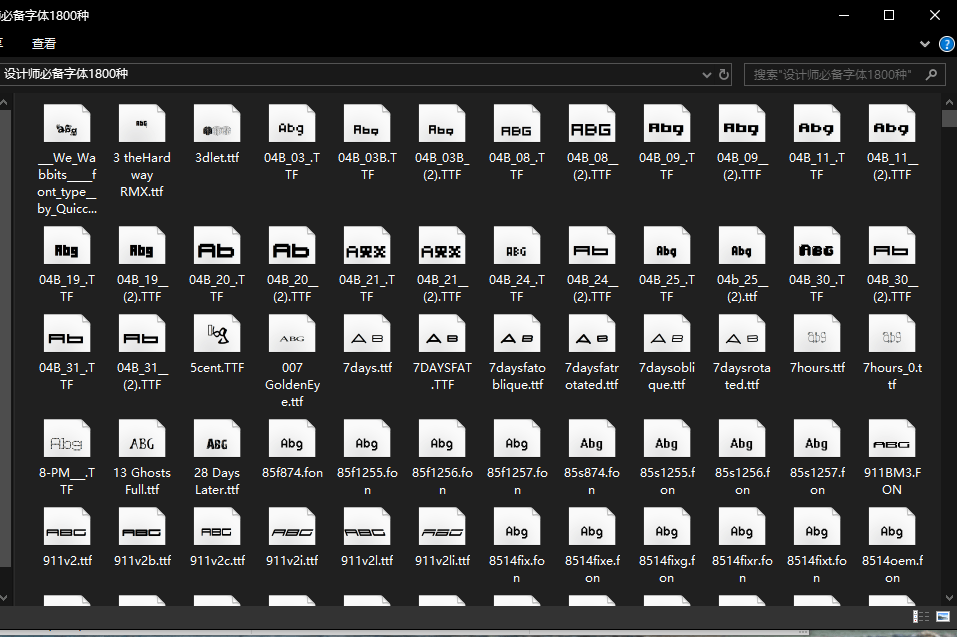This screenshot has height=637, width=957.
Task: Select the 04B_24_.TTF font file icon
Action: click(x=517, y=246)
